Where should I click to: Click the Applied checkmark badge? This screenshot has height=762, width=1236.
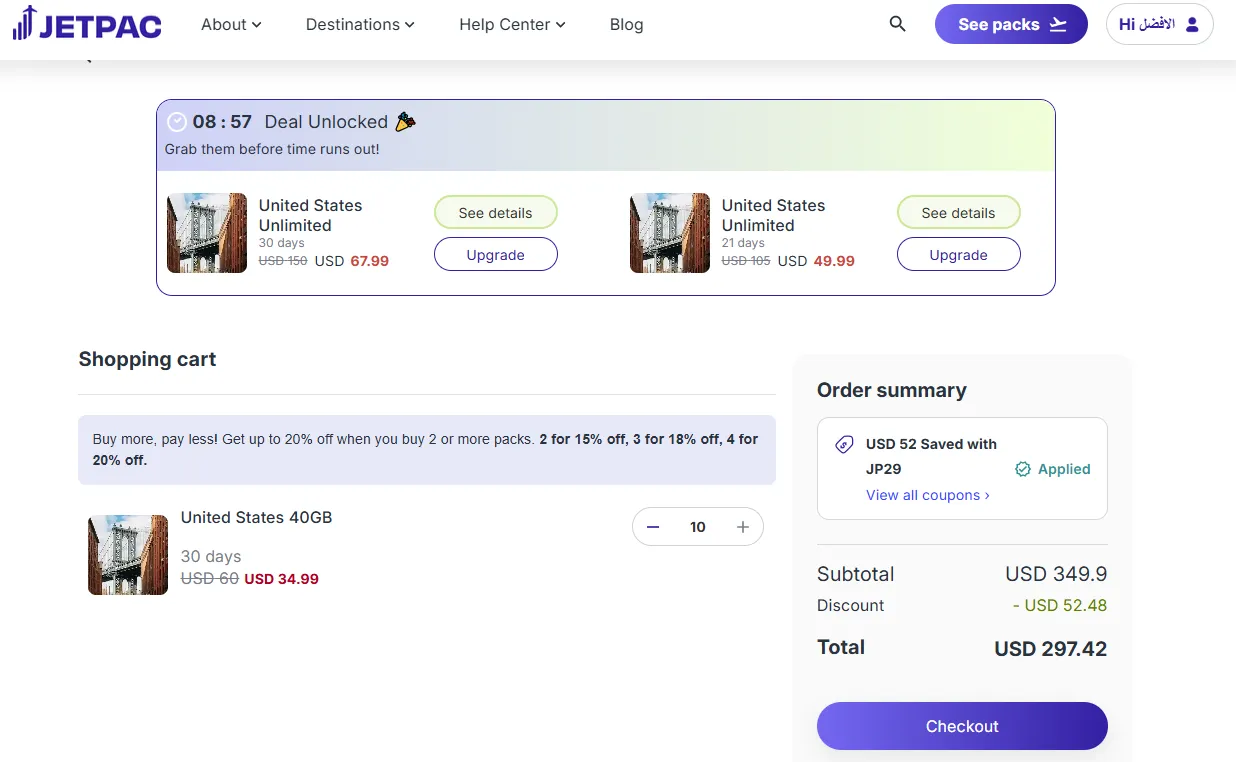(1052, 469)
